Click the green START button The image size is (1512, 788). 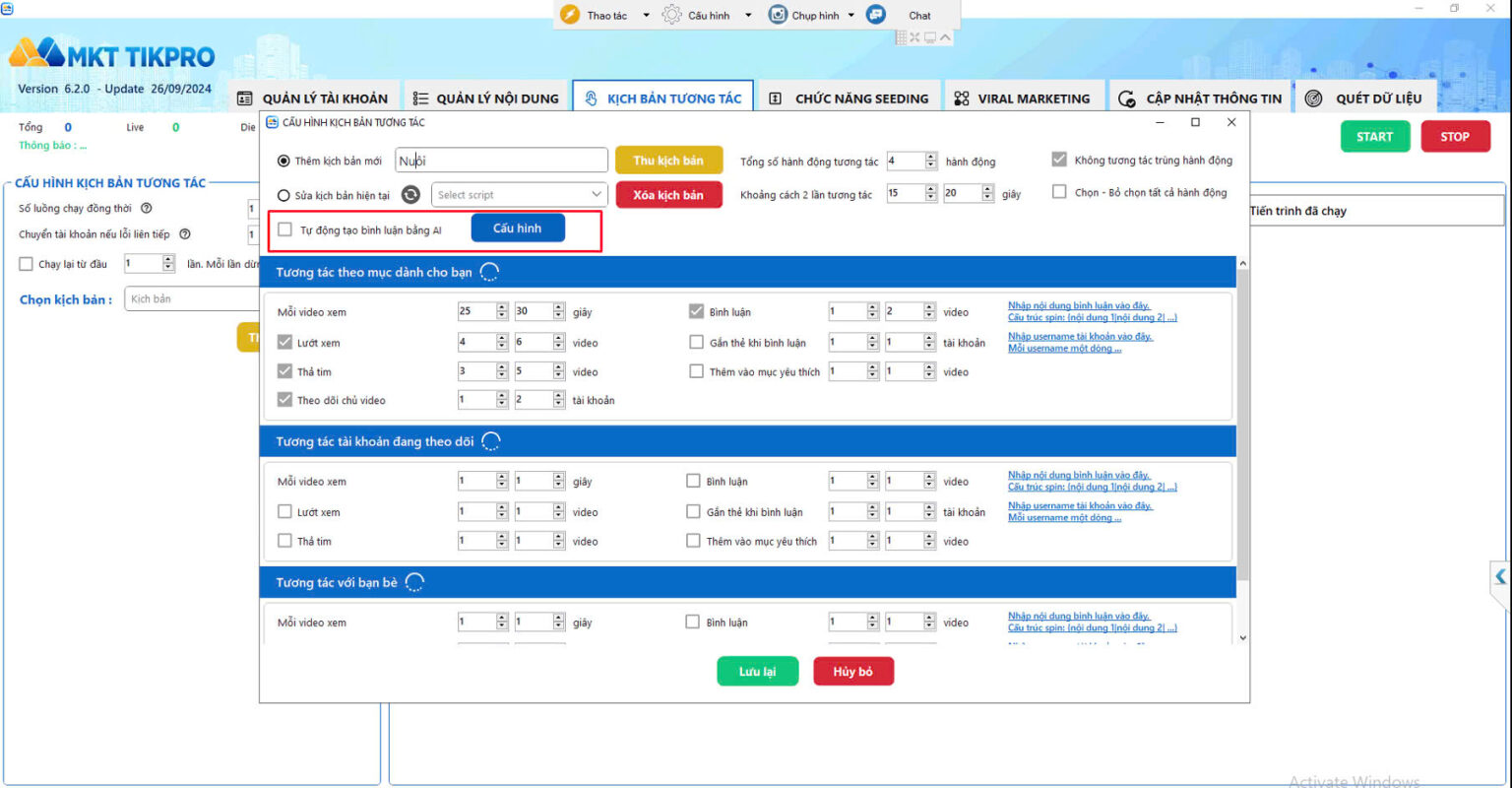(1375, 137)
